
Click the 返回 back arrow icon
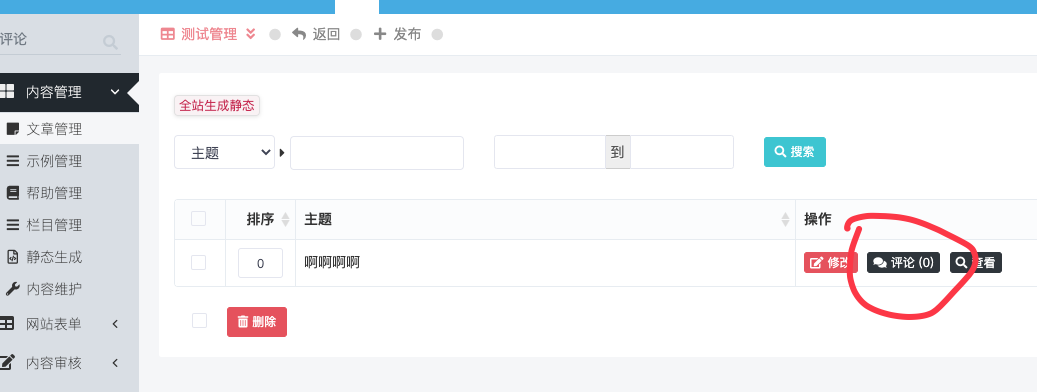299,34
